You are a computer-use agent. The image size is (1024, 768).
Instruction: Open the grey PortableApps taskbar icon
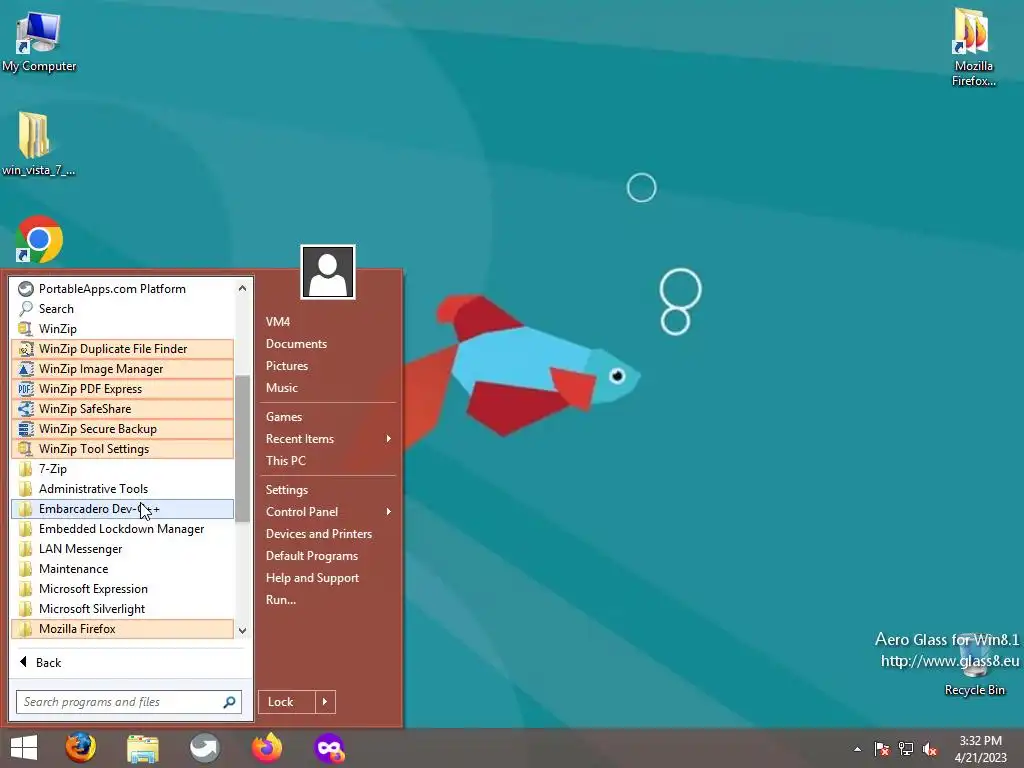pyautogui.click(x=204, y=748)
